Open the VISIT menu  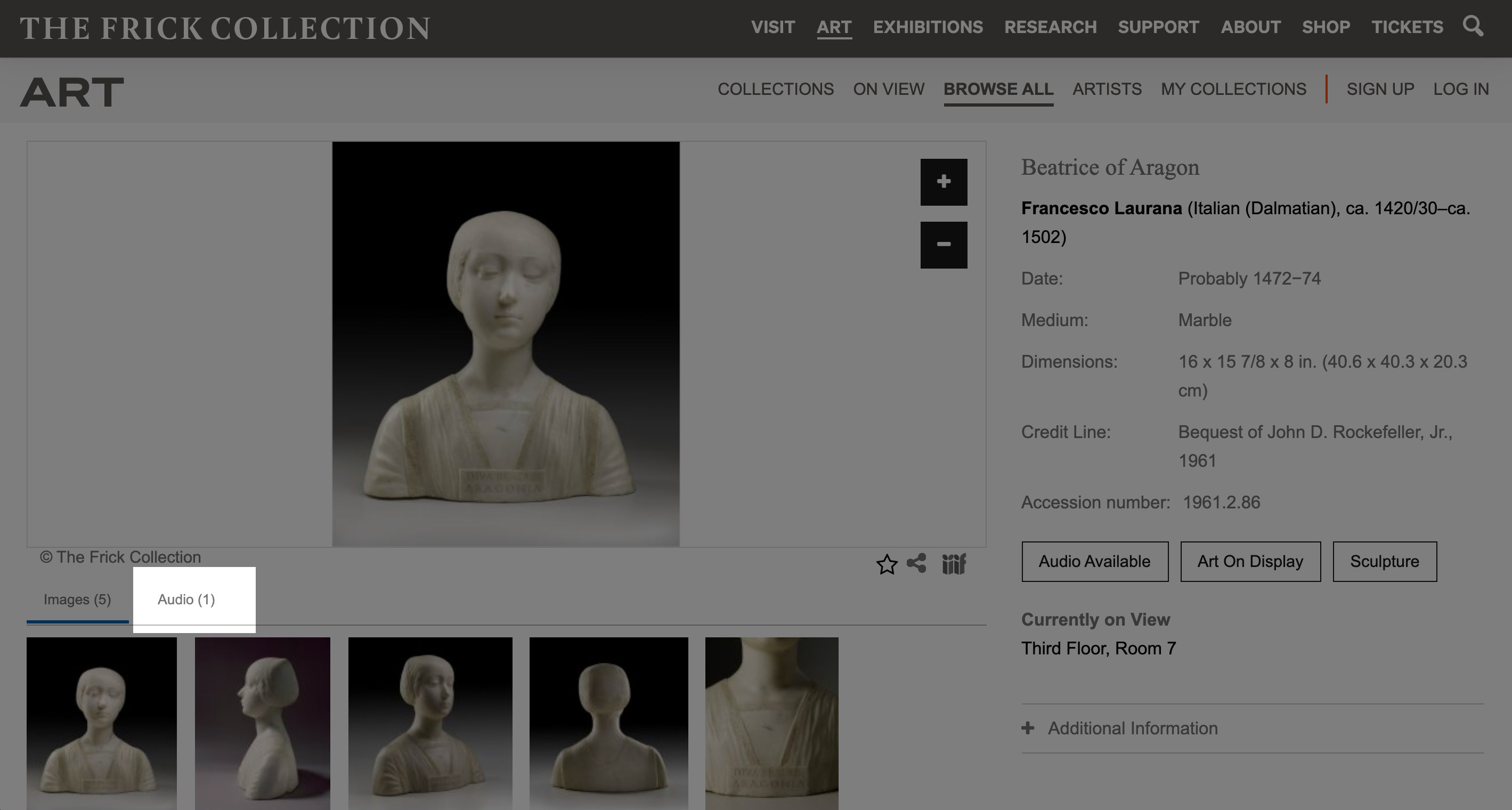[773, 27]
